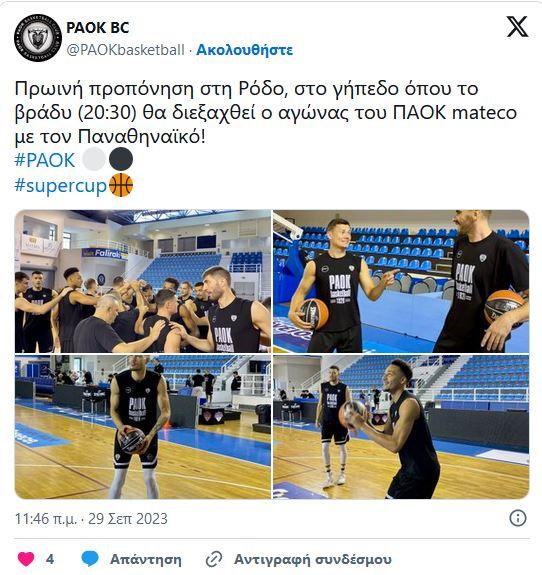Screen dimensions: 542x575
Task: Open the tweet info circle icon
Action: pos(518,518)
